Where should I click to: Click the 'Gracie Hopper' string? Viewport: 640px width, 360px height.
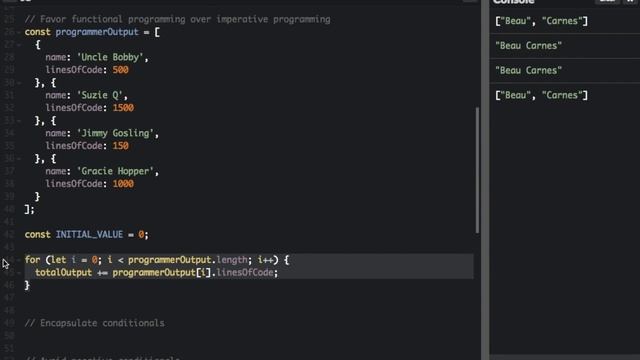(115, 171)
